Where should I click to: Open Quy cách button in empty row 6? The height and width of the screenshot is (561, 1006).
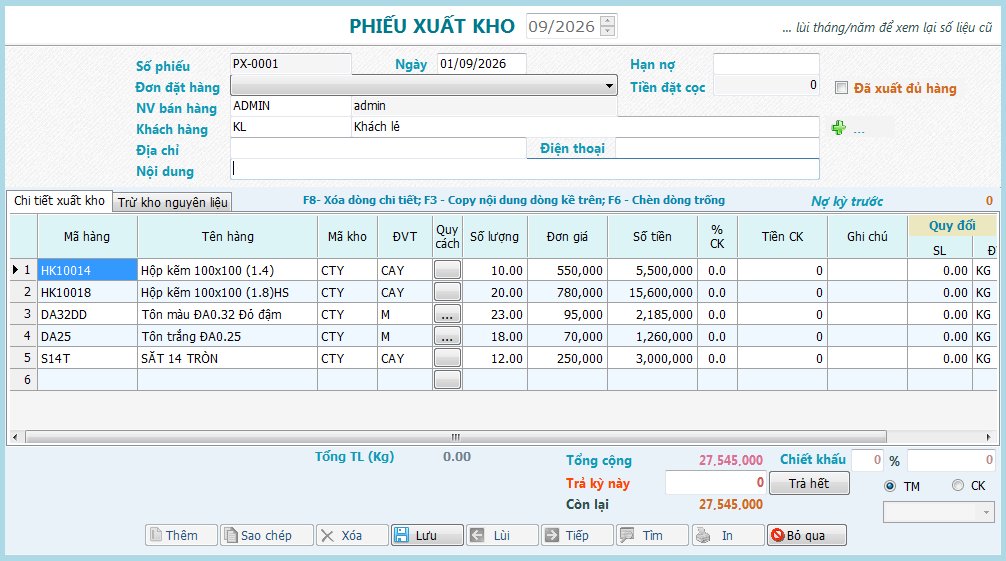coord(447,379)
